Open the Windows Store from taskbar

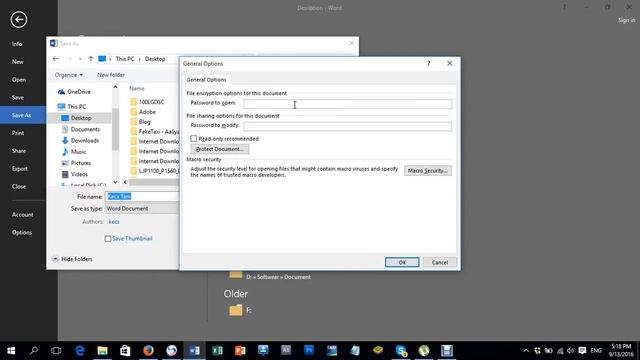125,351
